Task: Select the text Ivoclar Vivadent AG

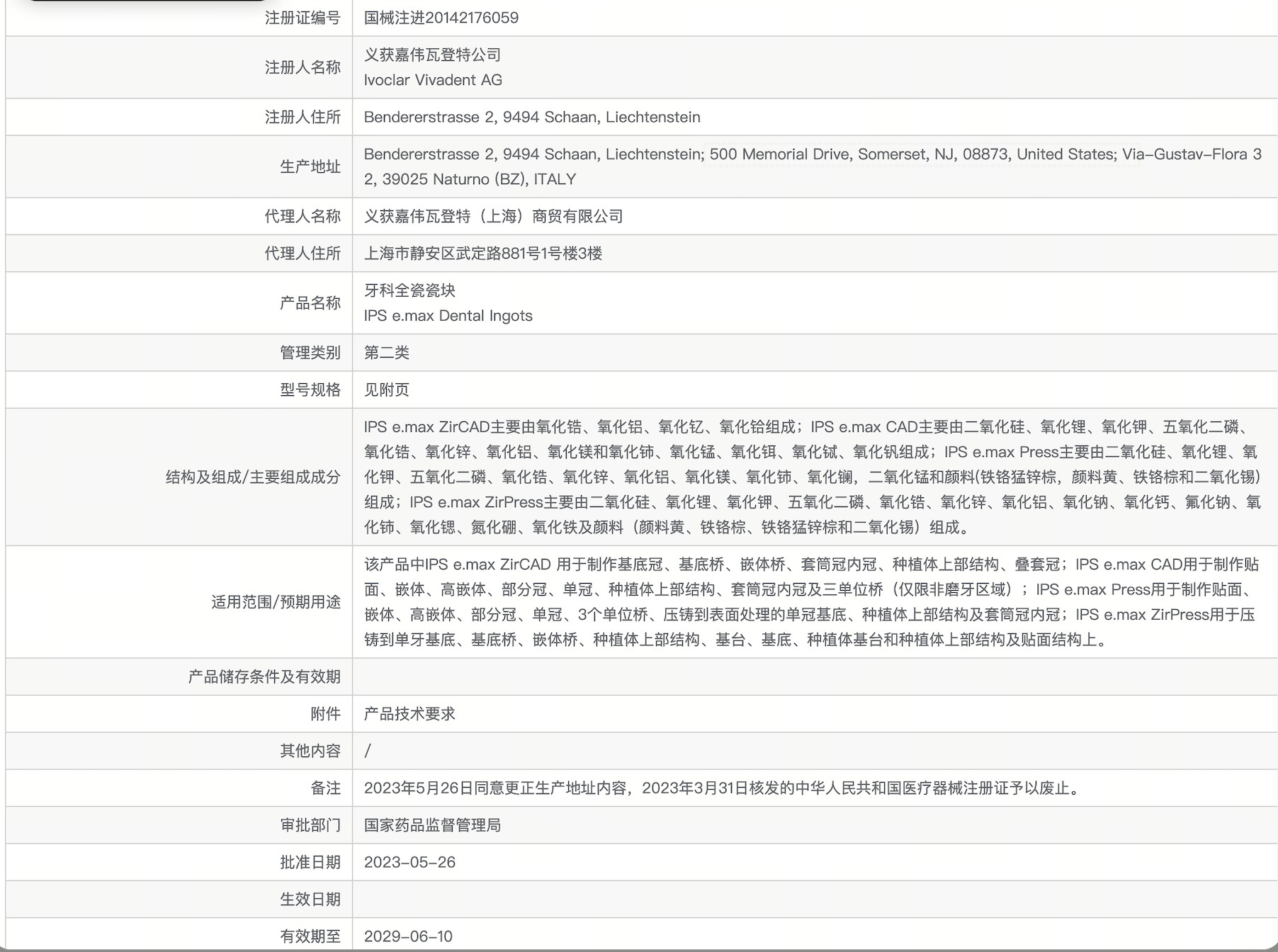Action: pos(433,80)
